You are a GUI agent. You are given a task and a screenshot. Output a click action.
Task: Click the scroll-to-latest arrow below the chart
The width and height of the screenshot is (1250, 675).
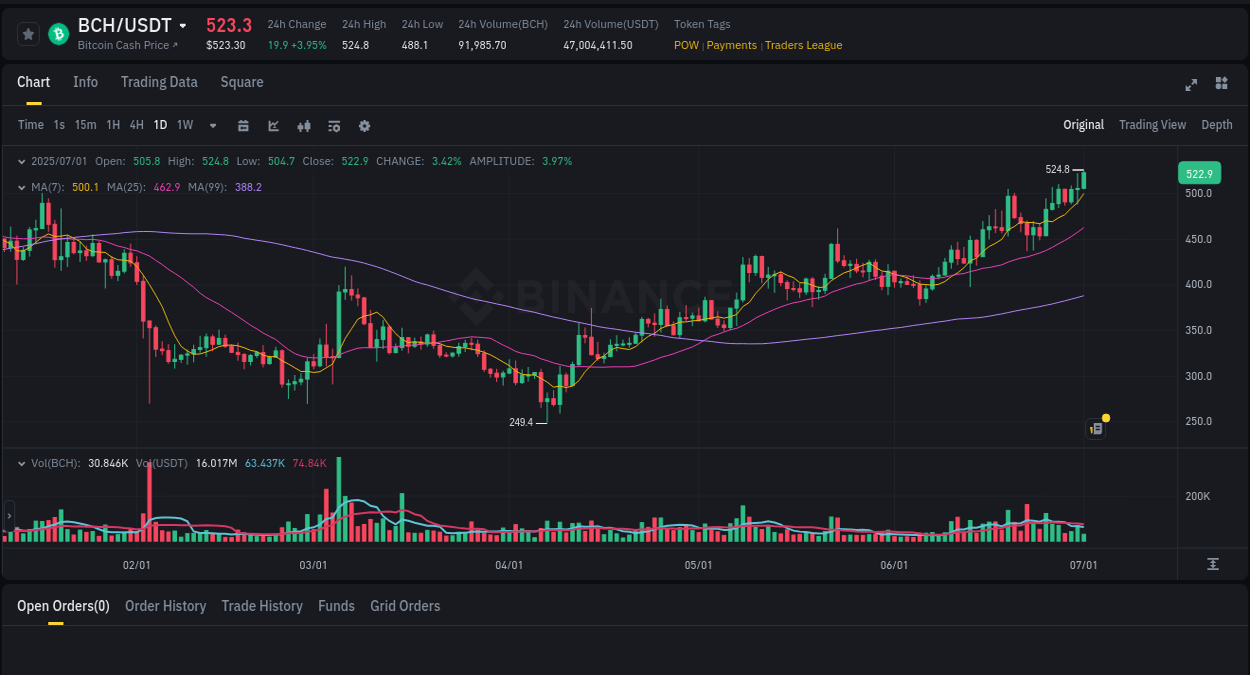tap(1214, 565)
